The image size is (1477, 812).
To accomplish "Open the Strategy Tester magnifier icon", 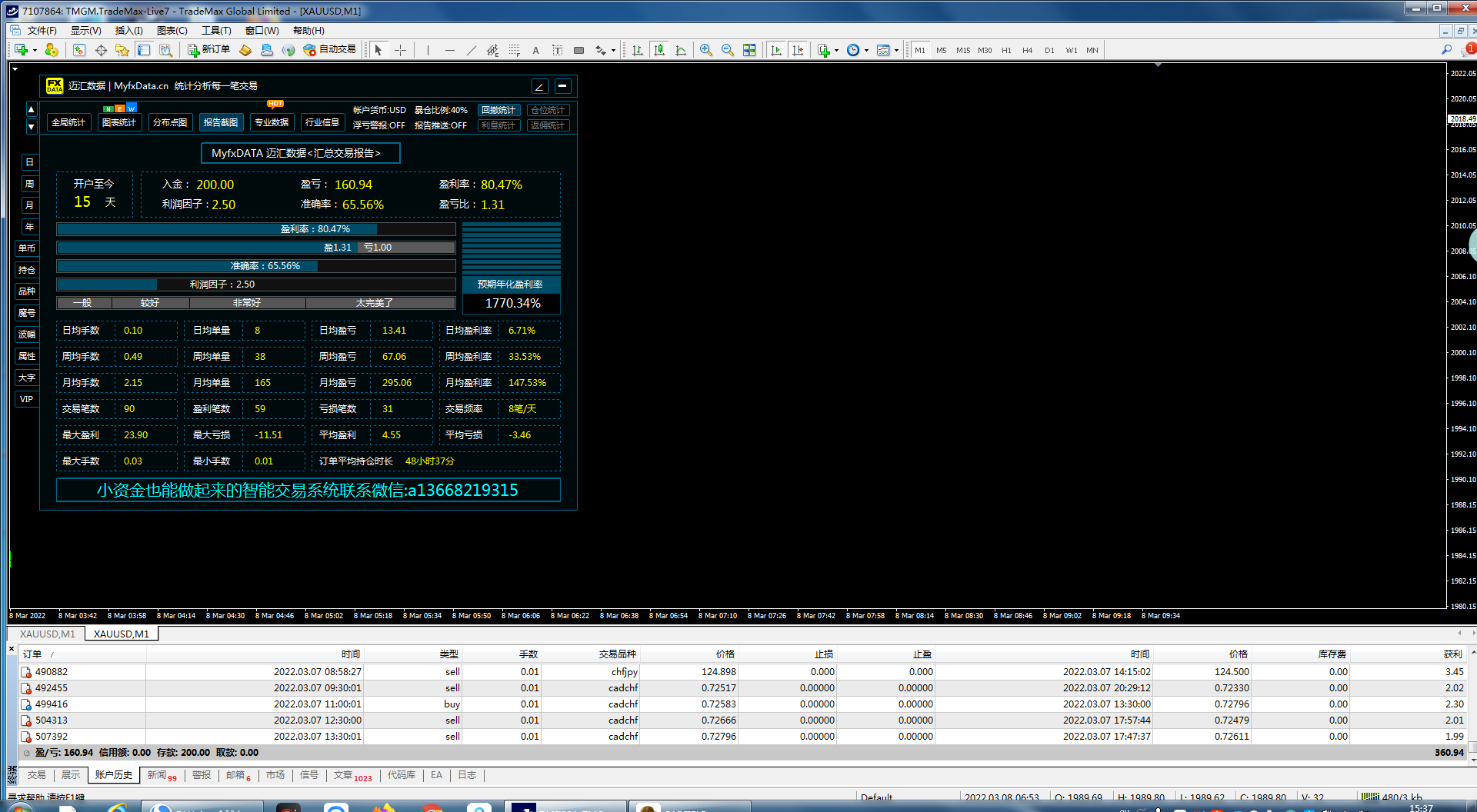I will click(x=165, y=50).
